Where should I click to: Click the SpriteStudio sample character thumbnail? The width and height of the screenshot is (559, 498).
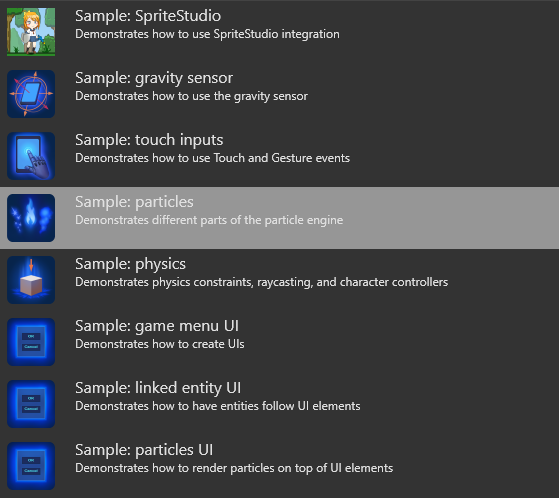[31, 32]
